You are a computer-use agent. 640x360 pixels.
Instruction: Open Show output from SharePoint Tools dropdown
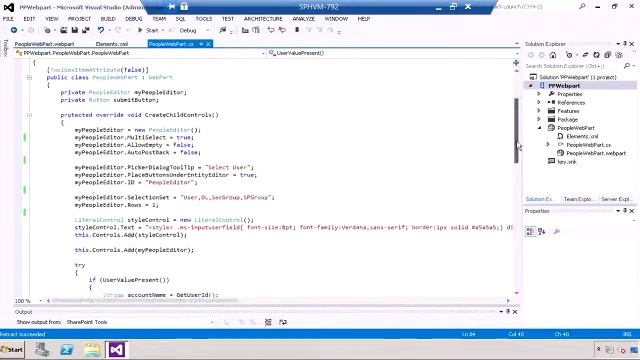point(140,322)
